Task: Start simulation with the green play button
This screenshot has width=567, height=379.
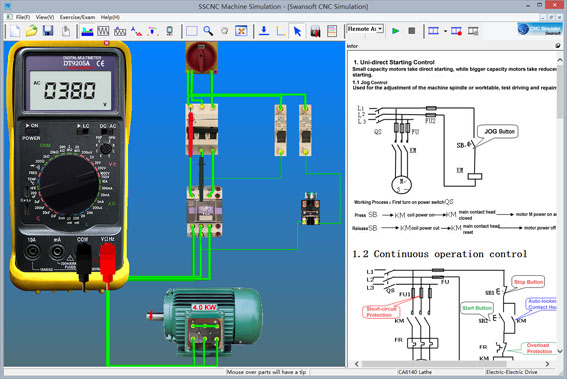Action: (x=396, y=31)
